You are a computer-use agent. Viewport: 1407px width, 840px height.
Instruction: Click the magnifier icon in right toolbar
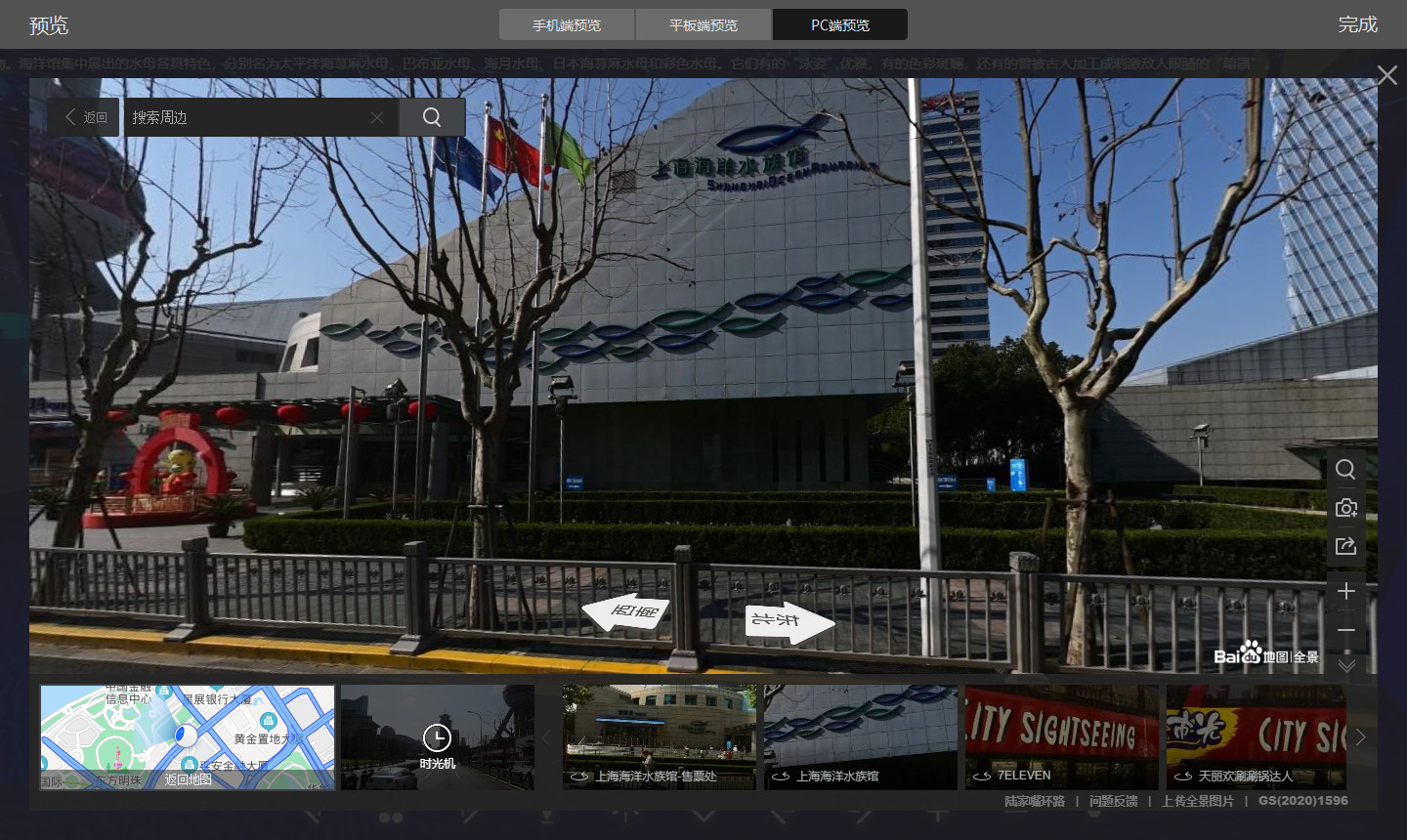tap(1345, 470)
